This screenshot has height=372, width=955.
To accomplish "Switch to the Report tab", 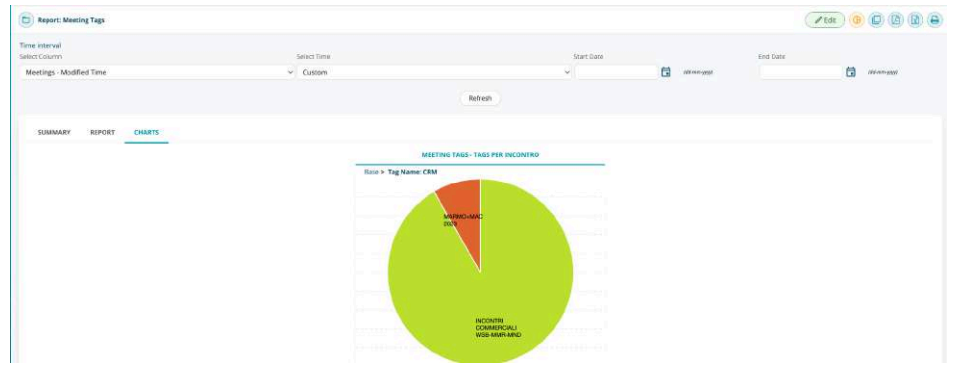I will (102, 132).
